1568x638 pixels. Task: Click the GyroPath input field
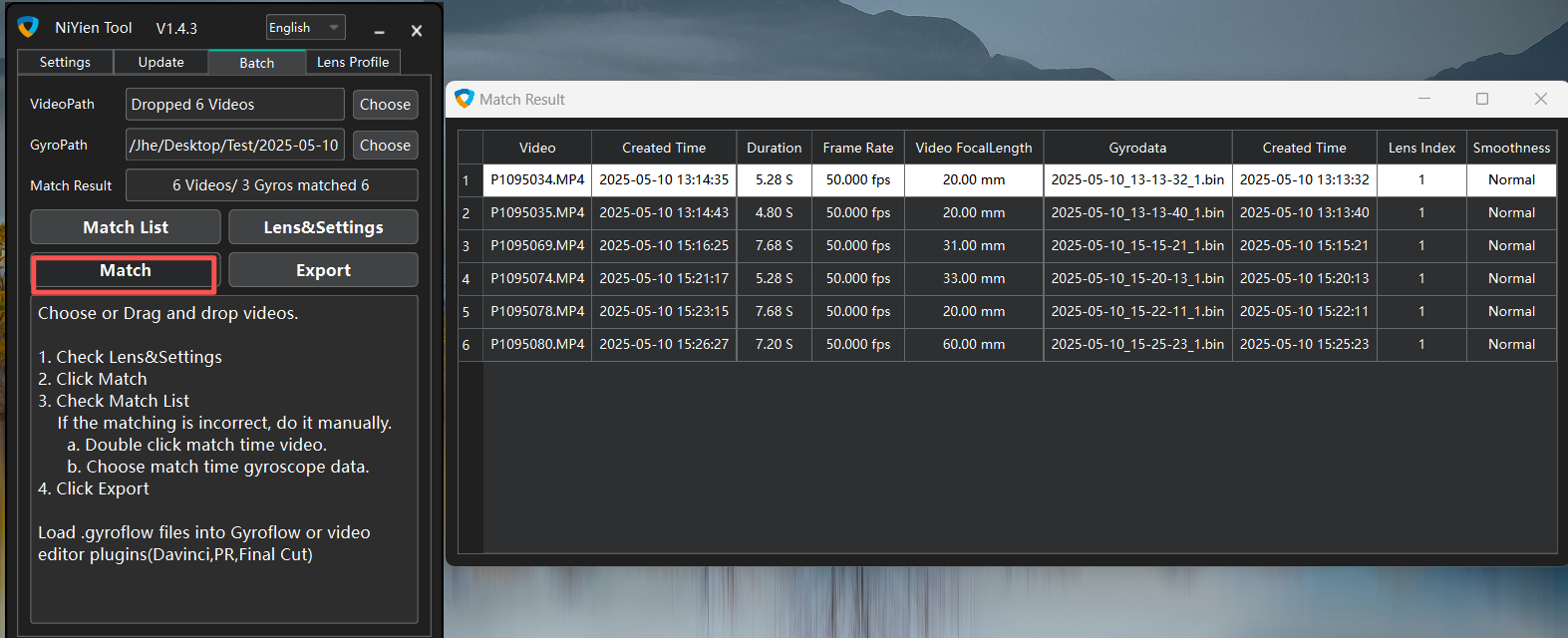[235, 146]
